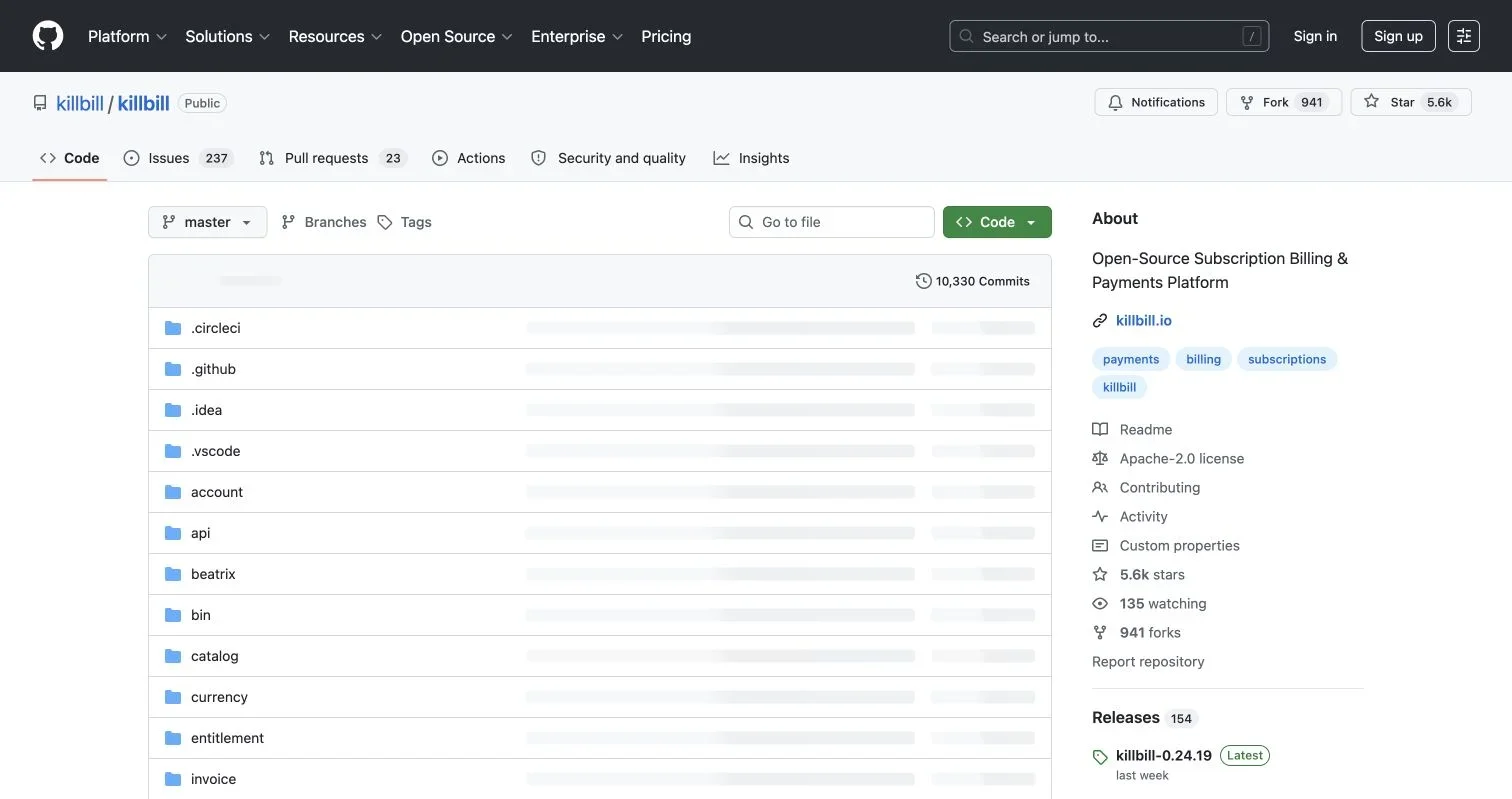Switch to the Pull requests tab
1512x799 pixels.
(x=333, y=158)
